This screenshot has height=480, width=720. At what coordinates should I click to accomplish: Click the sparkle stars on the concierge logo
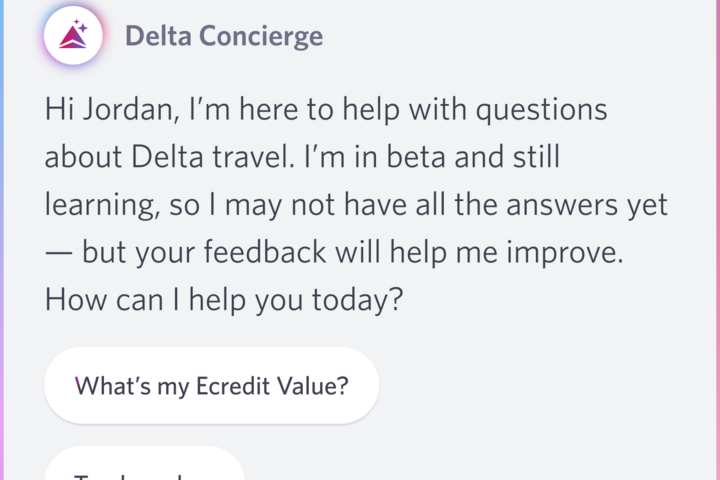(x=81, y=27)
